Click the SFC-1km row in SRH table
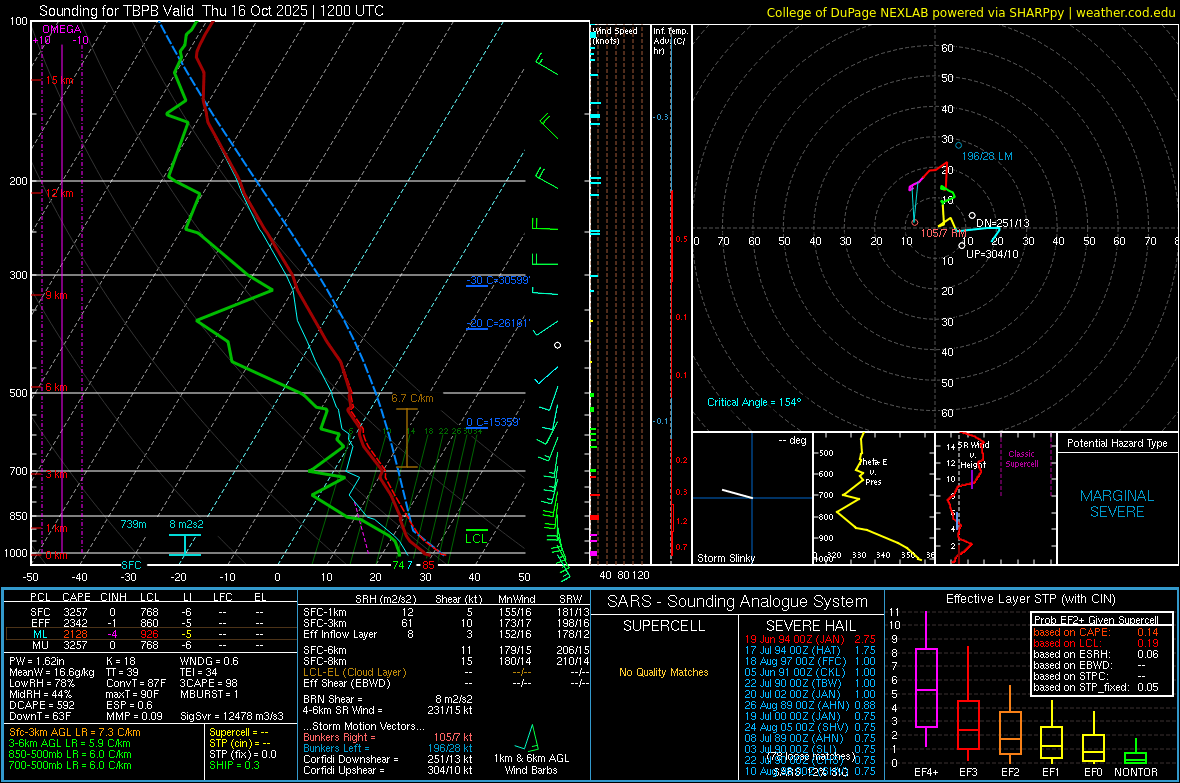Screen dimensions: 1180x783 (x=446, y=612)
